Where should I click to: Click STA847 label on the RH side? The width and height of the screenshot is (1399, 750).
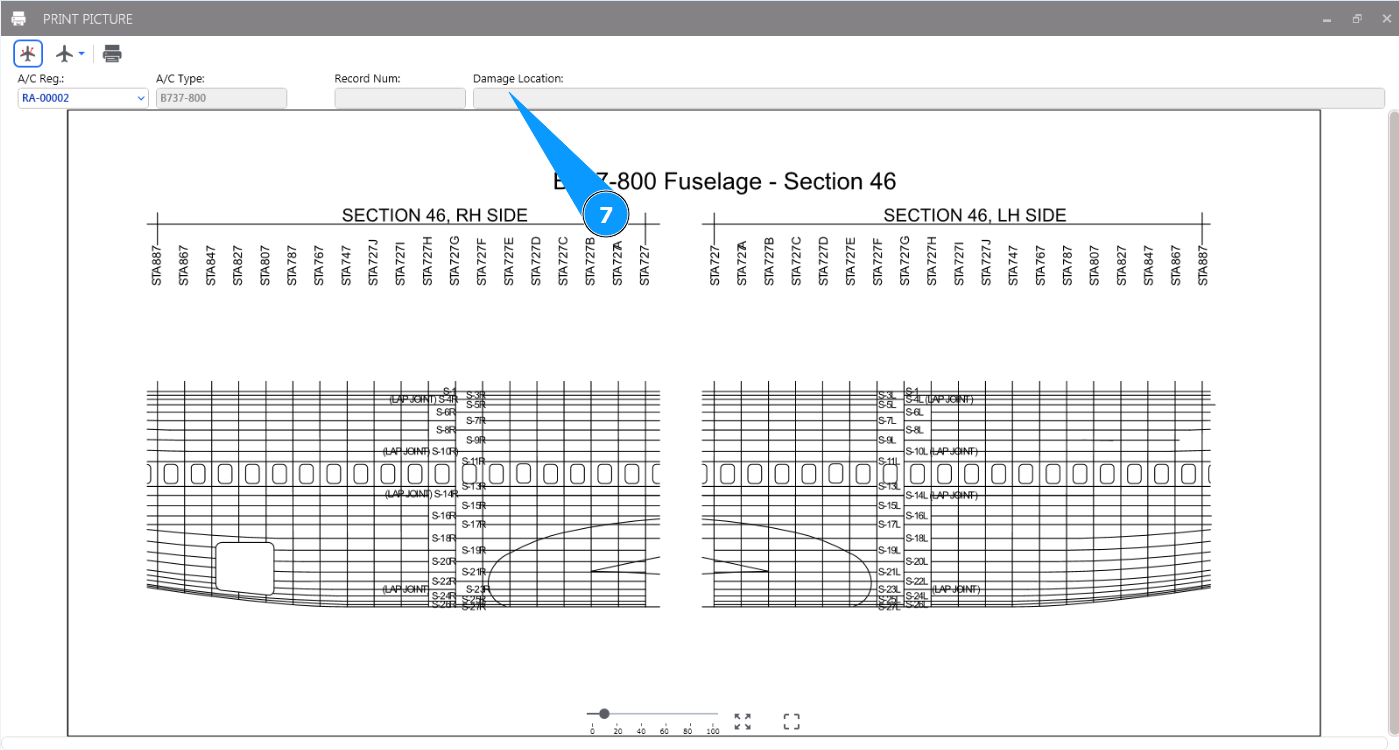[x=211, y=265]
